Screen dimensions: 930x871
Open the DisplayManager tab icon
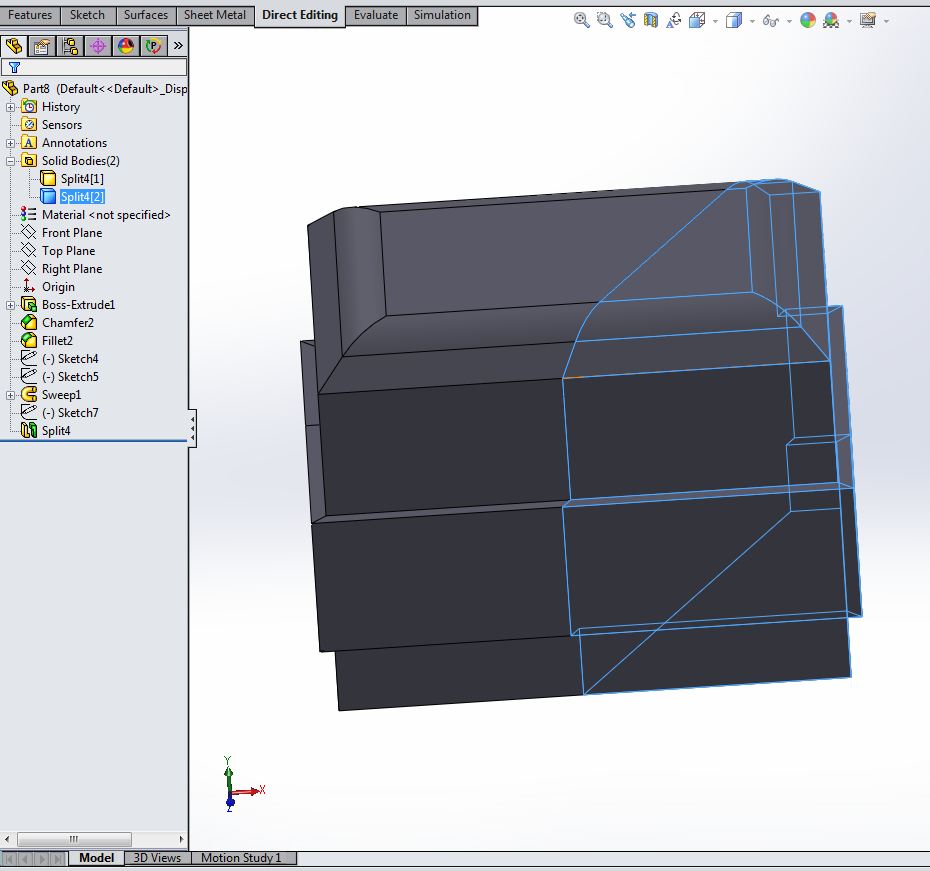[x=125, y=46]
